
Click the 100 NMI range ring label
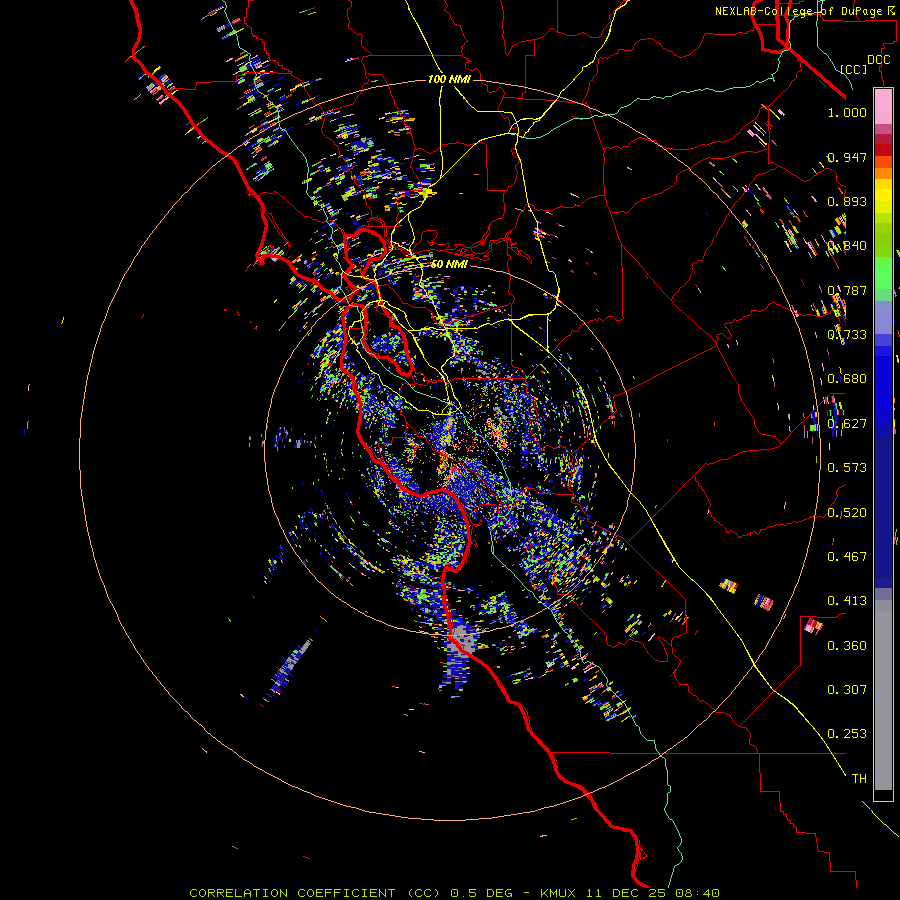pos(449,79)
